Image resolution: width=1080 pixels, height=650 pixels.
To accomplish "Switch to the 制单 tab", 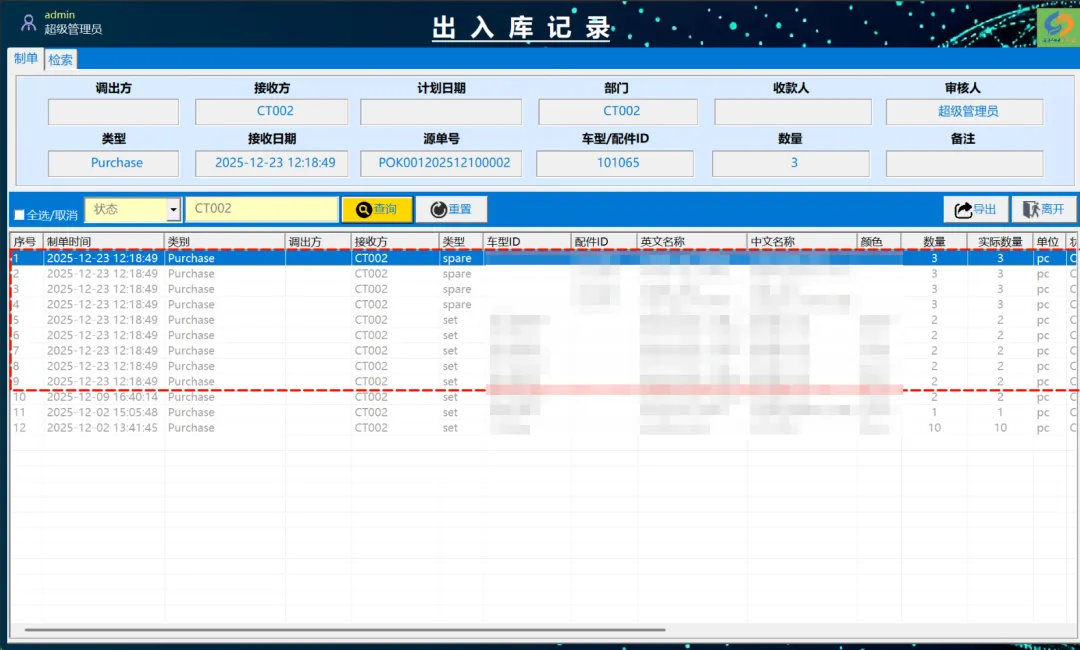I will 25,59.
